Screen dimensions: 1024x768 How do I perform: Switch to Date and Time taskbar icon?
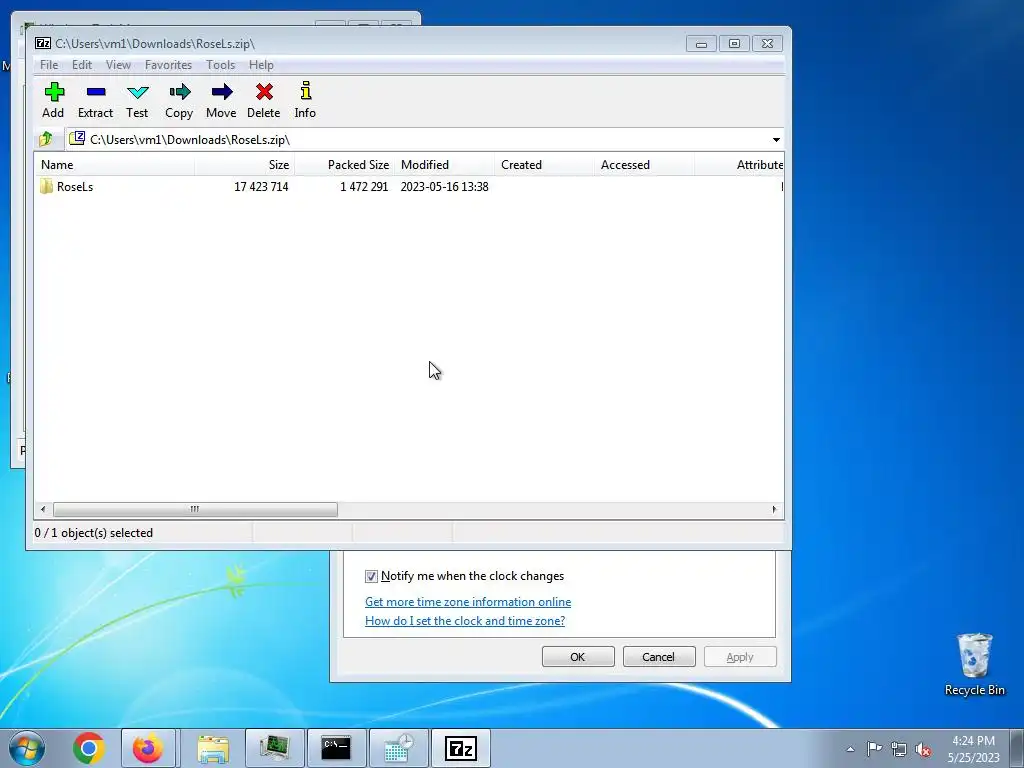[398, 748]
